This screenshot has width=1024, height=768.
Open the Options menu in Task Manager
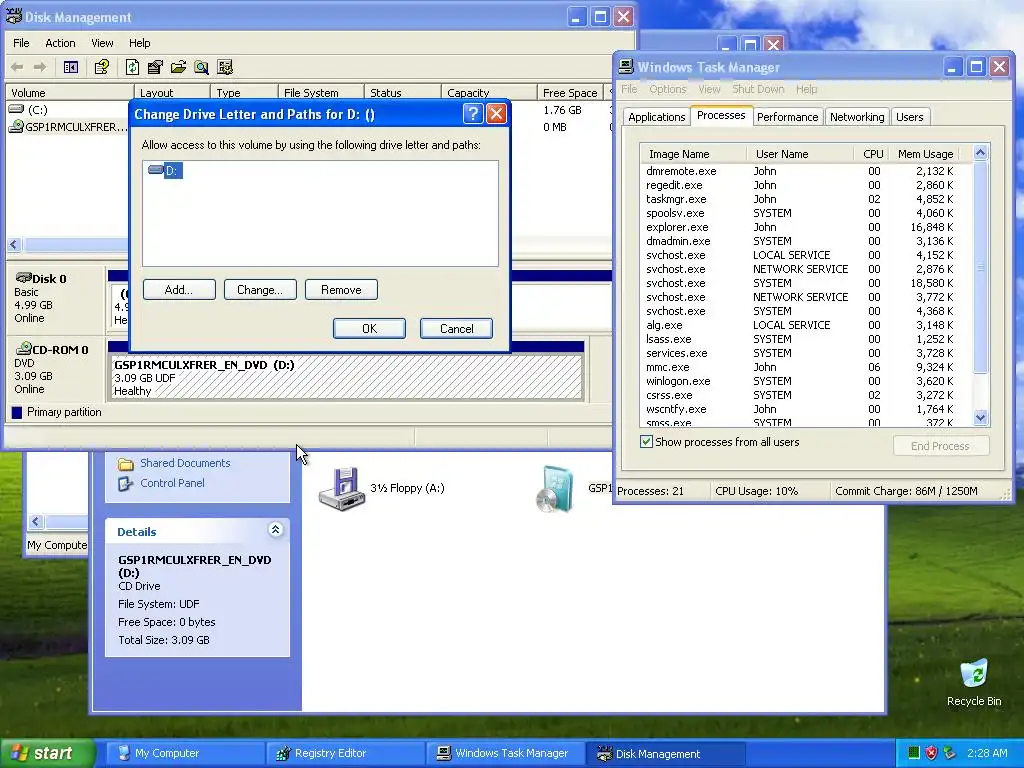point(667,89)
